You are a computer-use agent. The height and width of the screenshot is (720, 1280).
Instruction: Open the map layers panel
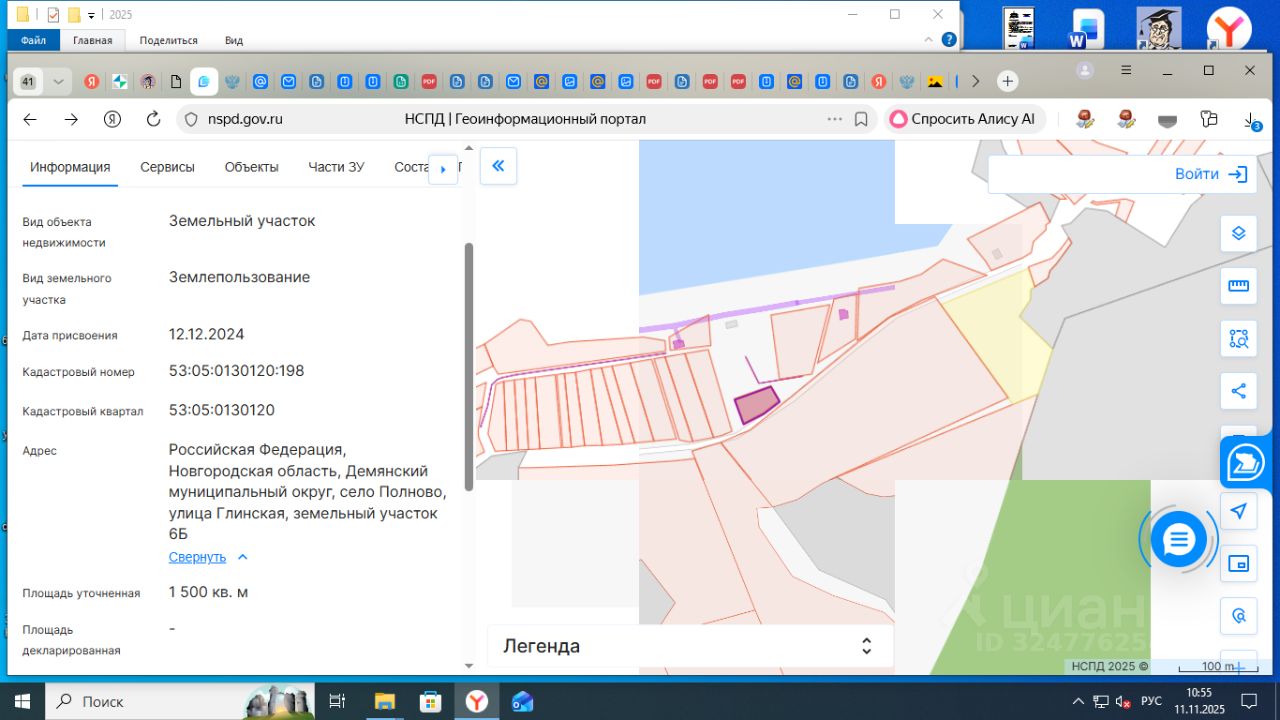(x=1238, y=233)
